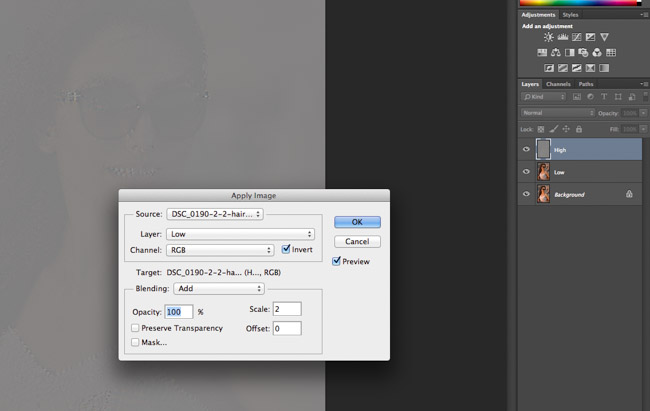The height and width of the screenshot is (411, 650).
Task: Filter layers by shape layers icon
Action: pos(618,97)
